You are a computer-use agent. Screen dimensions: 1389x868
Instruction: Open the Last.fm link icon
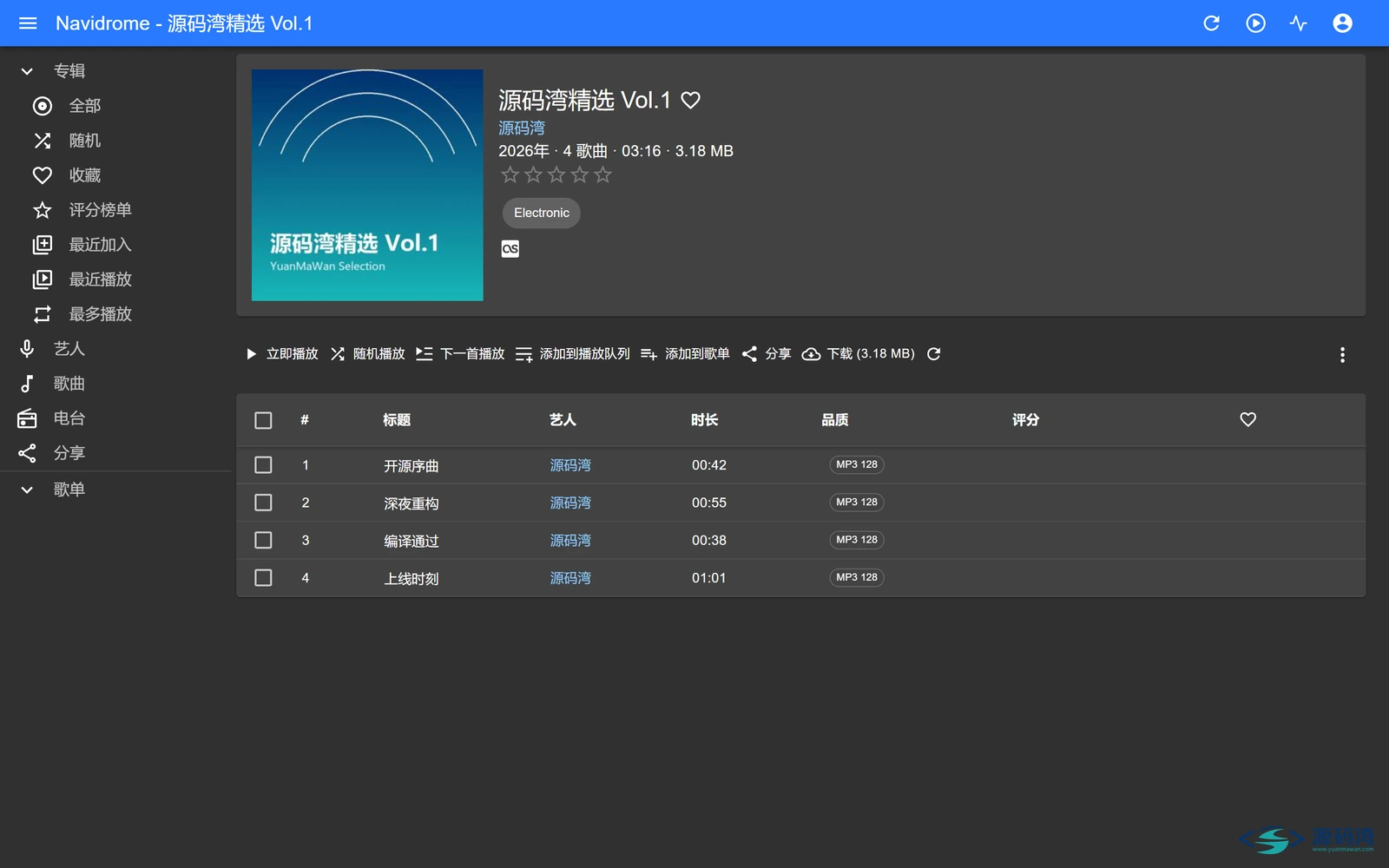[510, 249]
